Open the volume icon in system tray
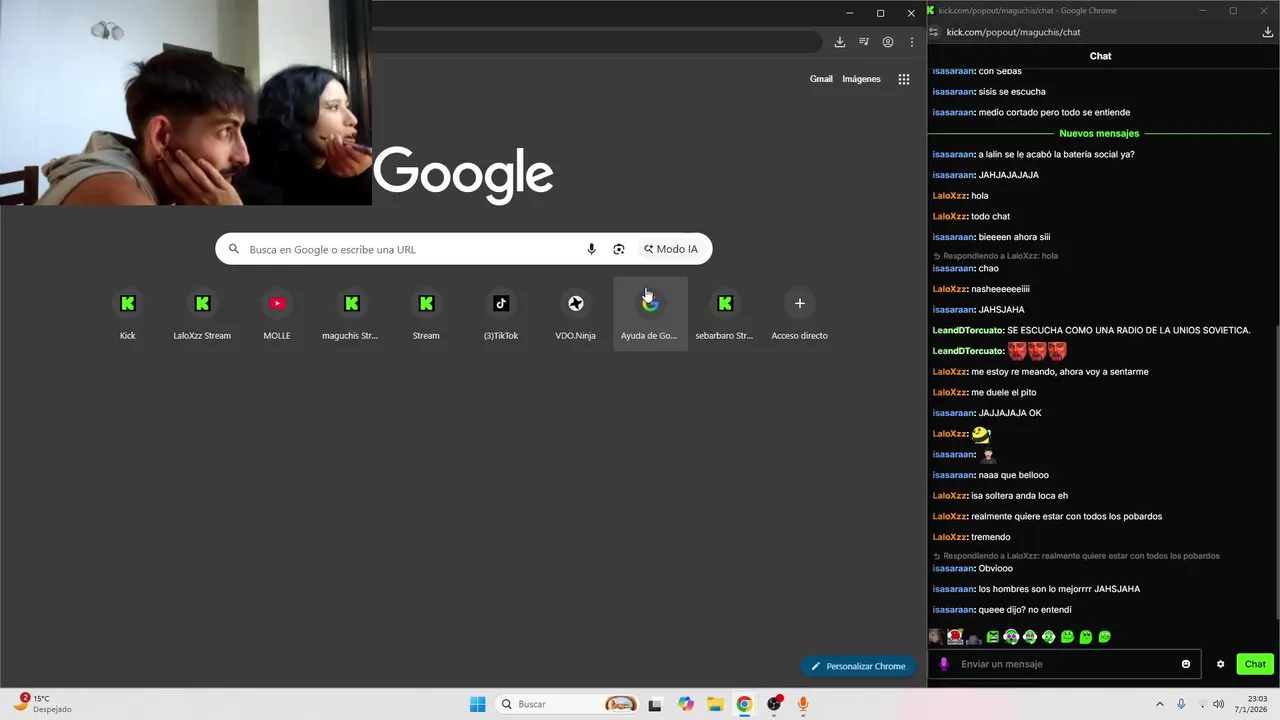The image size is (1280, 720). pos(1218,704)
